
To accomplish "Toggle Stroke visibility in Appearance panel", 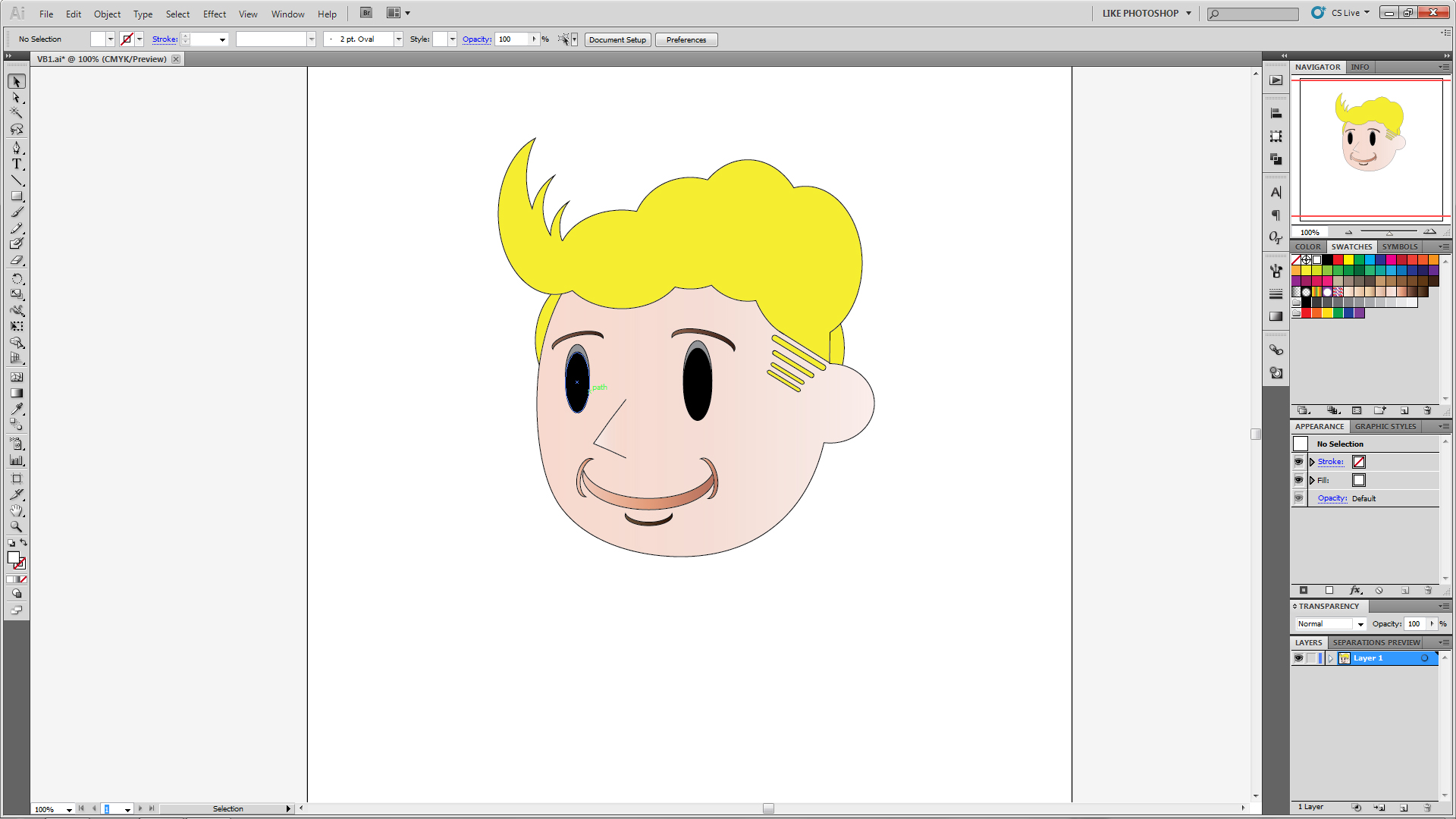I will [1298, 462].
